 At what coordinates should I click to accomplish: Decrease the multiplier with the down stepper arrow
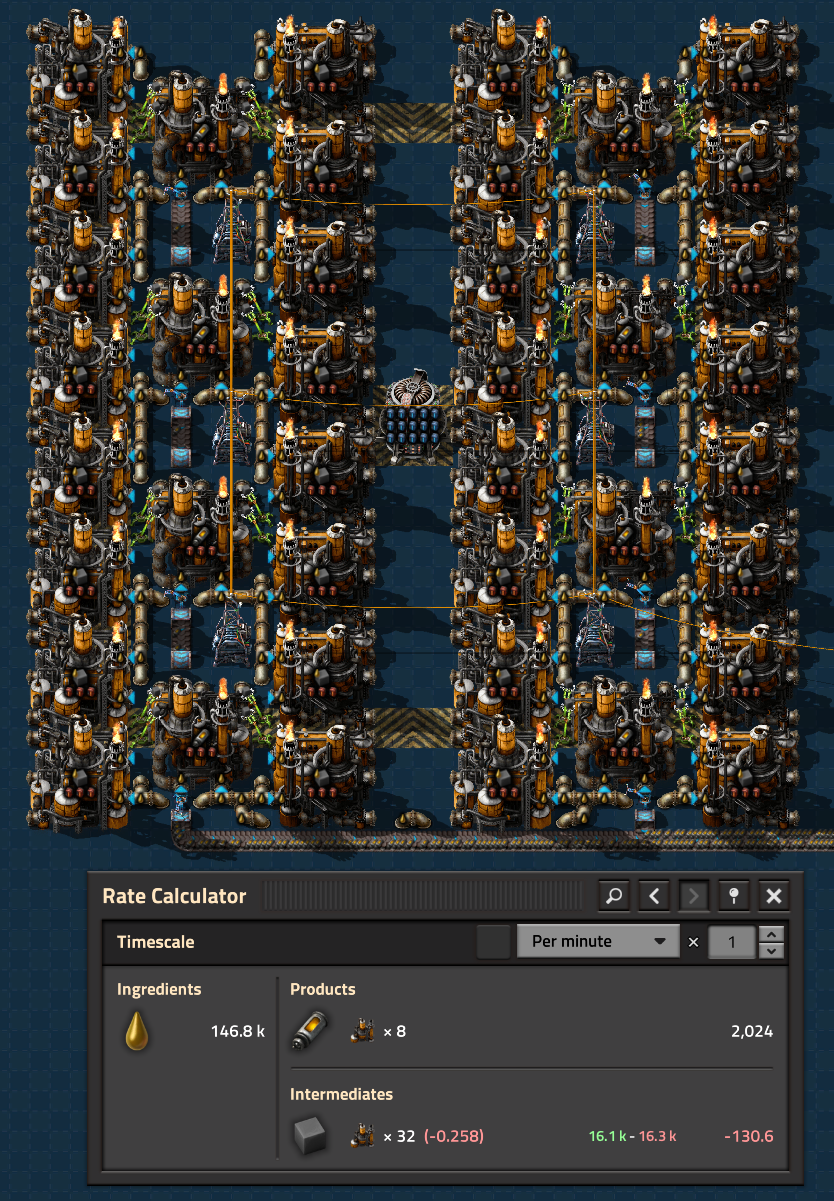pyautogui.click(x=771, y=950)
